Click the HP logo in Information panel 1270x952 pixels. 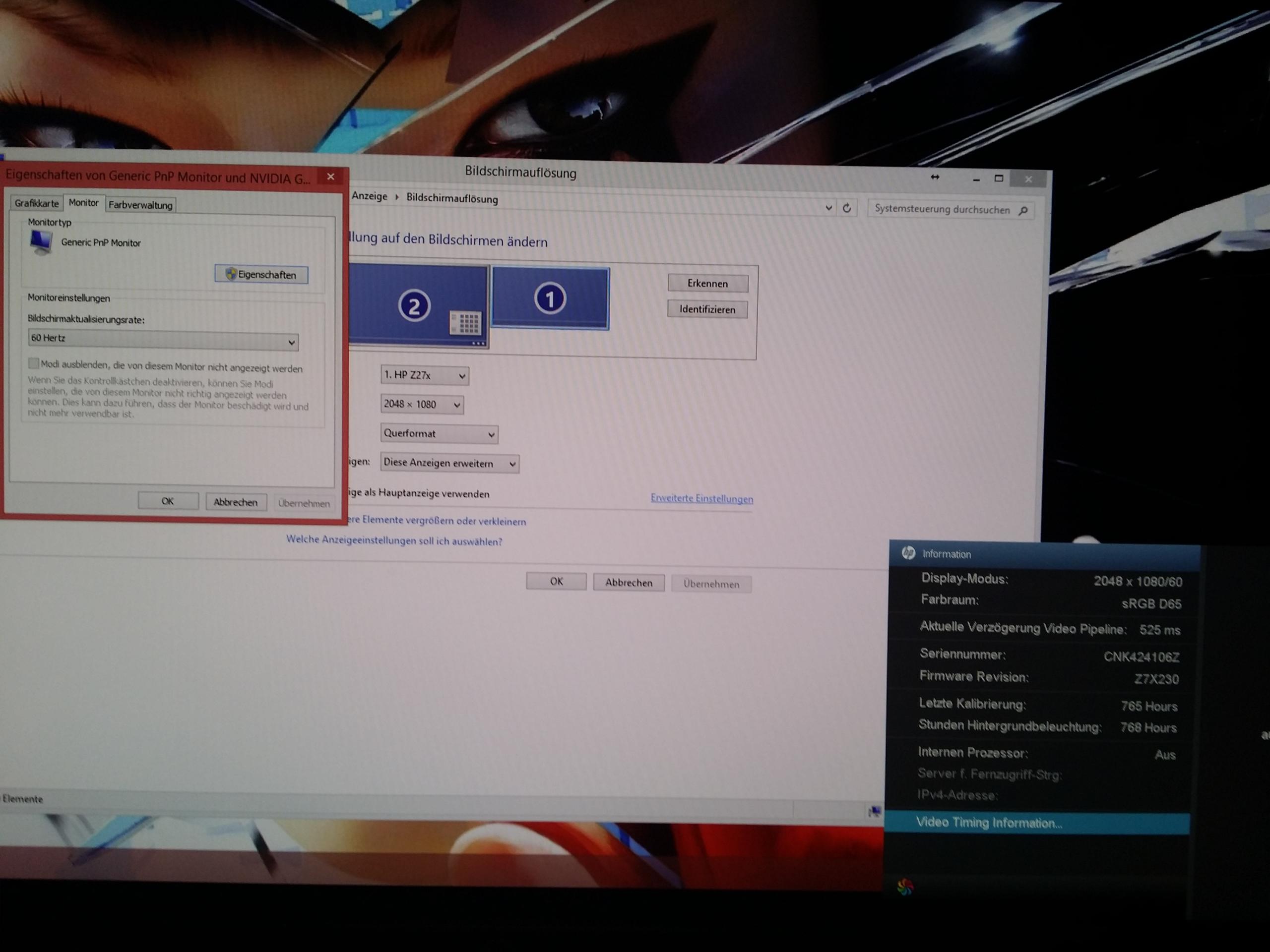point(908,553)
